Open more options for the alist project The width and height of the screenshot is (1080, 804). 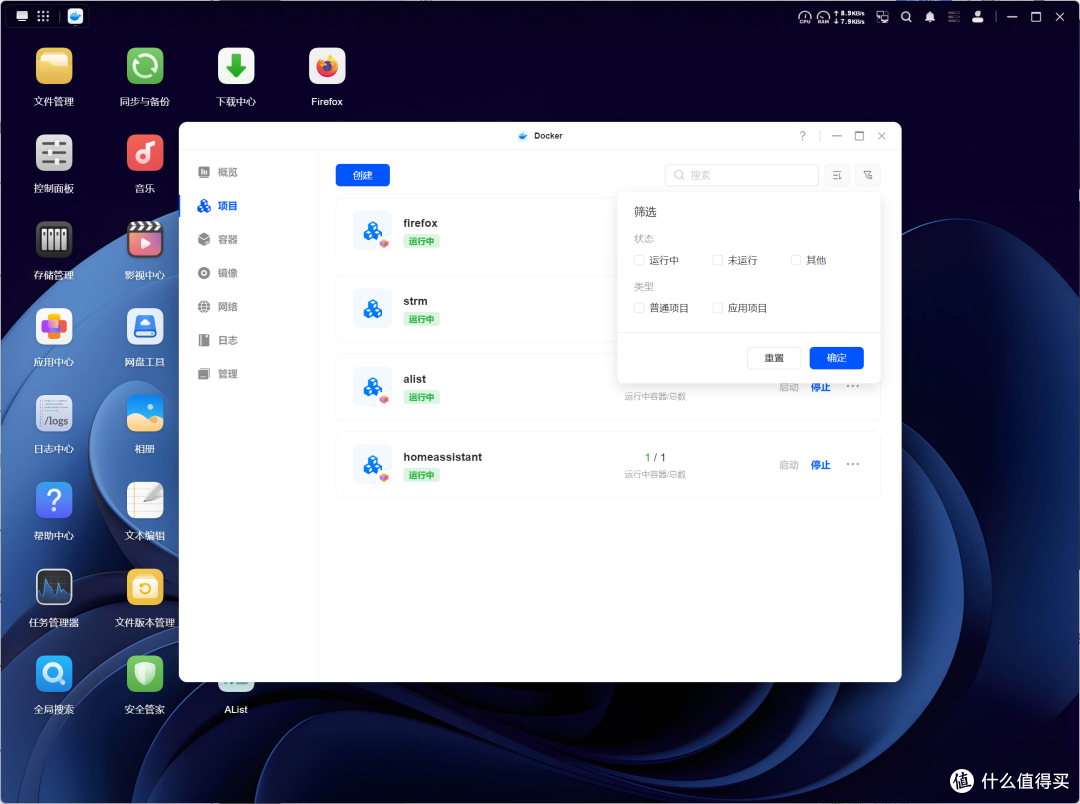point(853,386)
